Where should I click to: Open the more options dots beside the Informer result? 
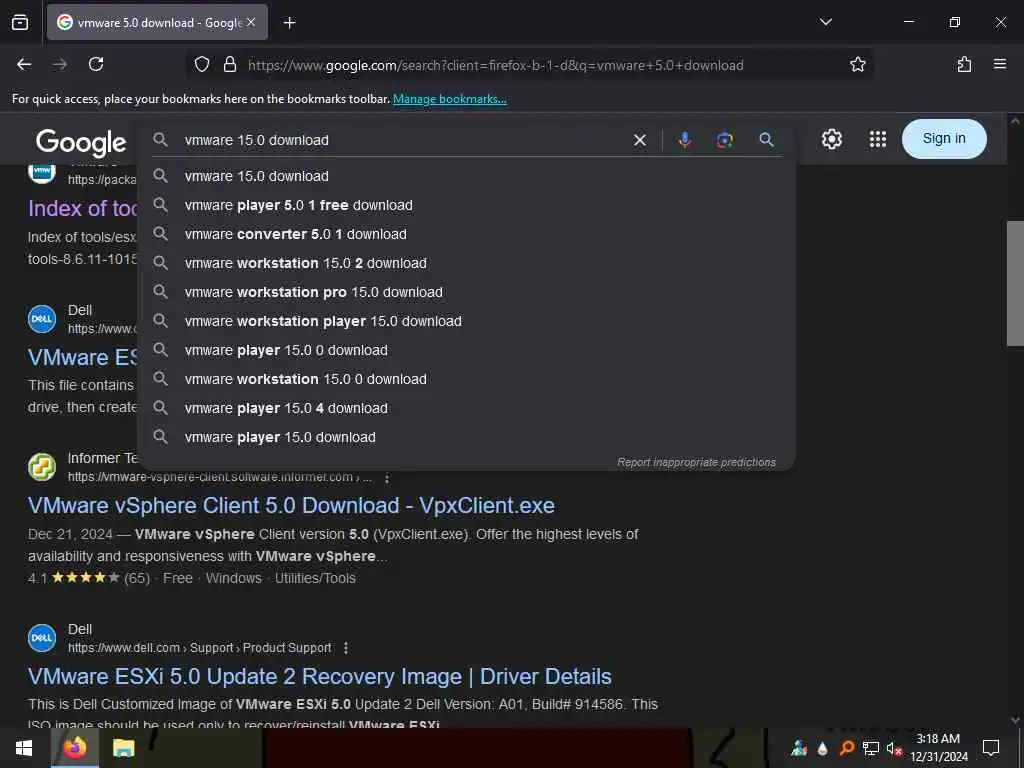pyautogui.click(x=387, y=478)
